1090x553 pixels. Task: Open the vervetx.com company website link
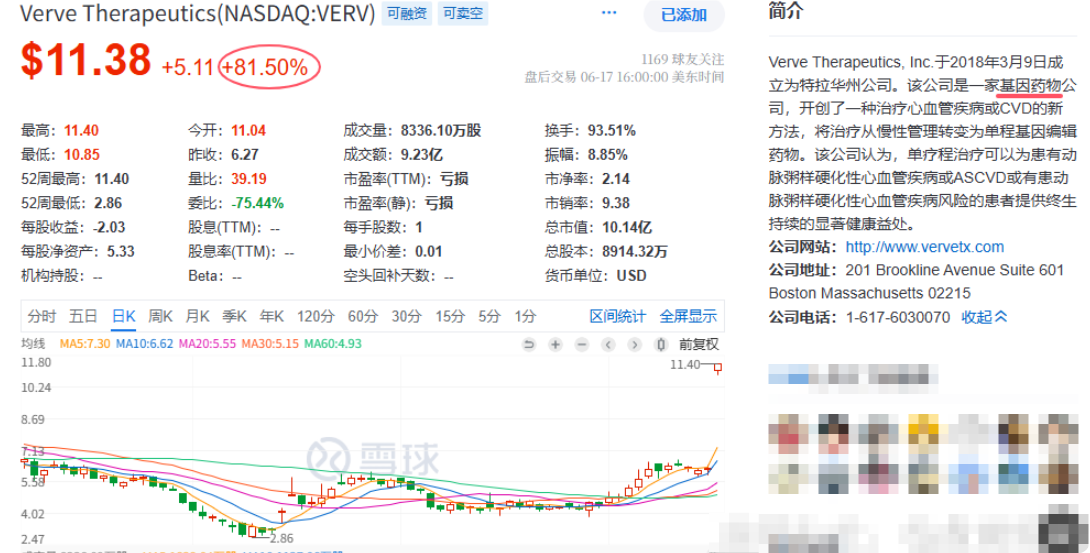click(925, 247)
